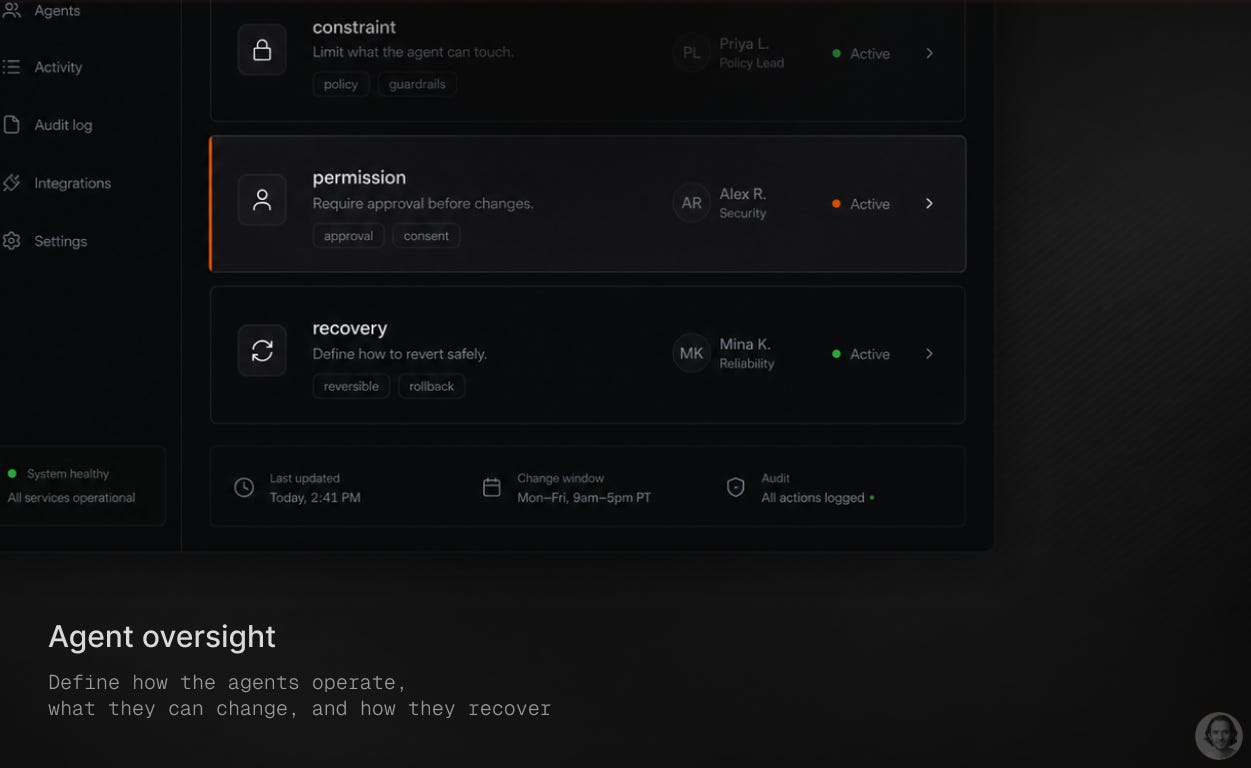The height and width of the screenshot is (768, 1251).
Task: Click the approval tag on permission
Action: click(348, 236)
